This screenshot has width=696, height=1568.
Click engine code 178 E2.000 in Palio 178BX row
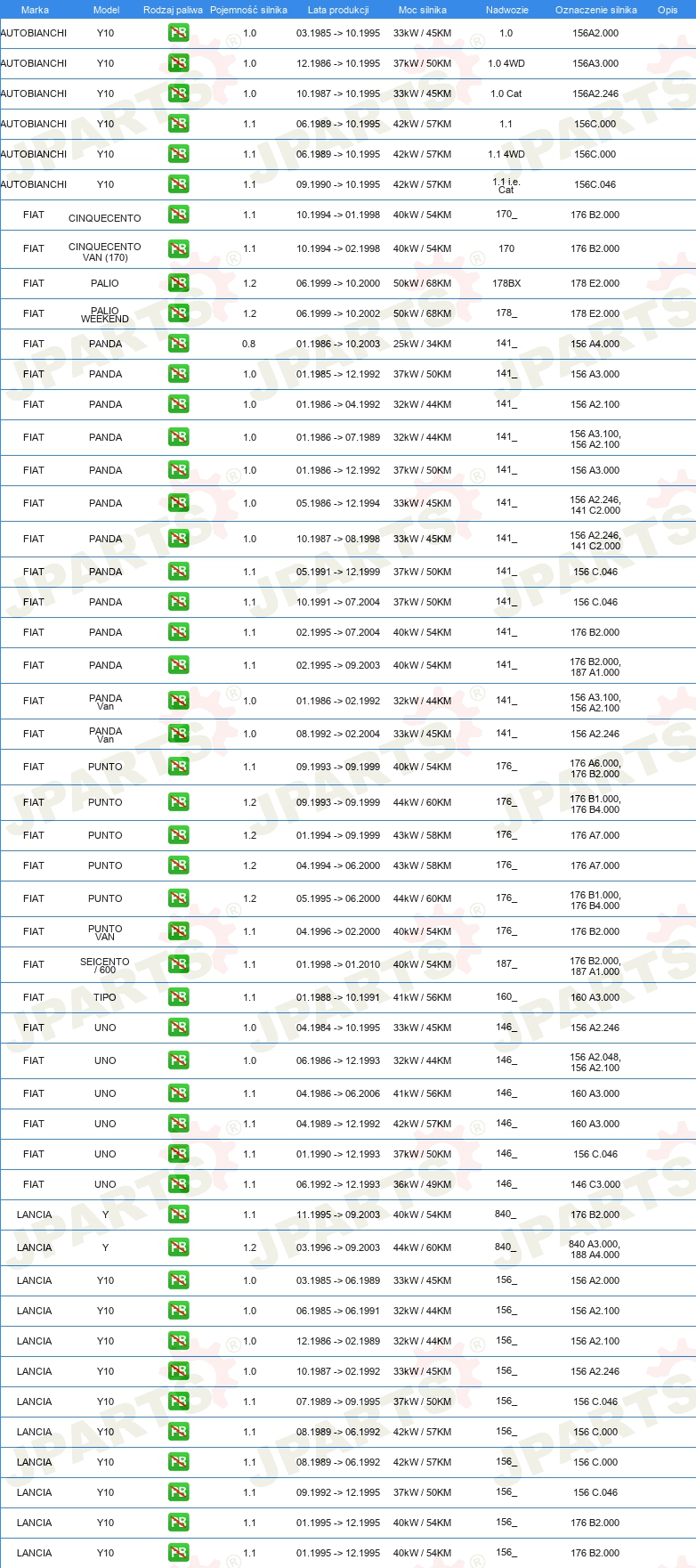pyautogui.click(x=595, y=283)
